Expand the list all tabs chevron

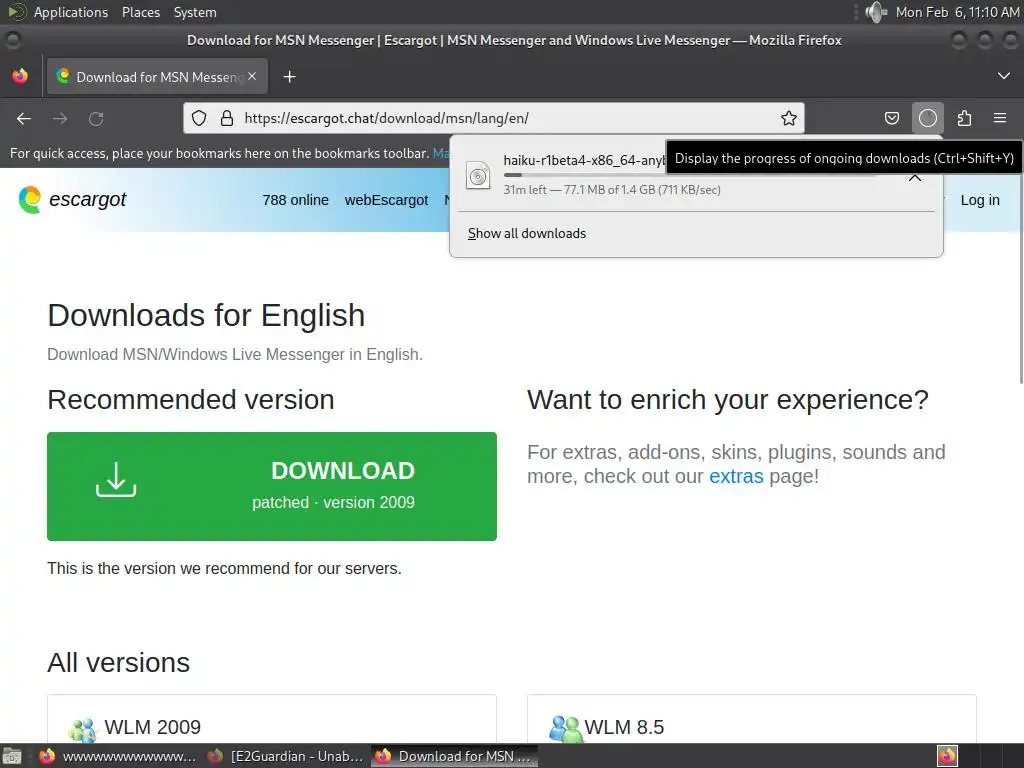click(x=1004, y=76)
